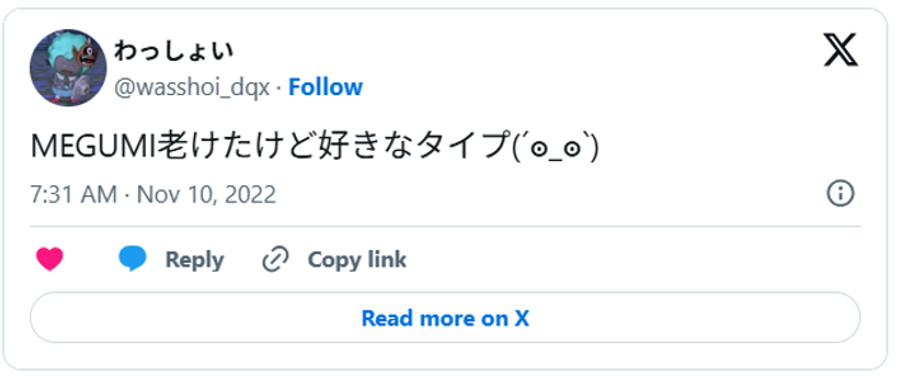The image size is (897, 380).
Task: Open the わっしょい profile avatar
Action: click(68, 68)
